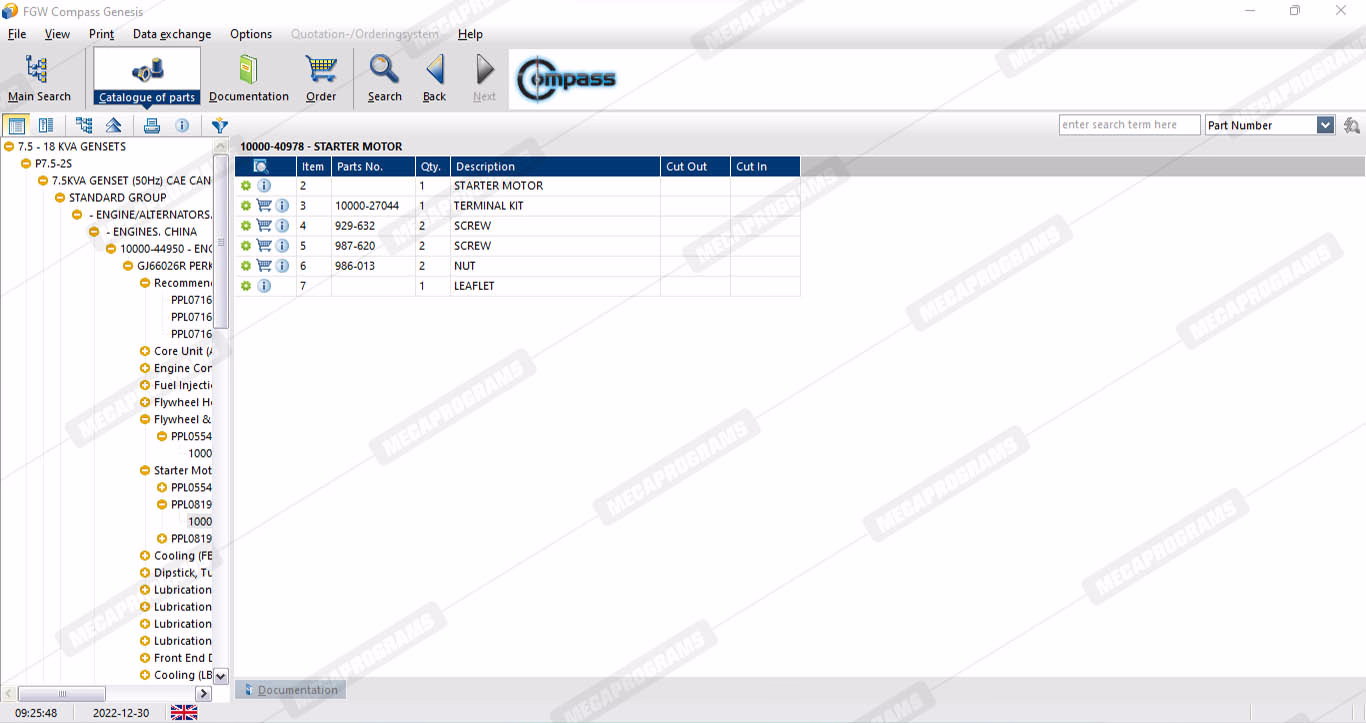
Task: Click the Qty. column header
Action: pos(433,166)
